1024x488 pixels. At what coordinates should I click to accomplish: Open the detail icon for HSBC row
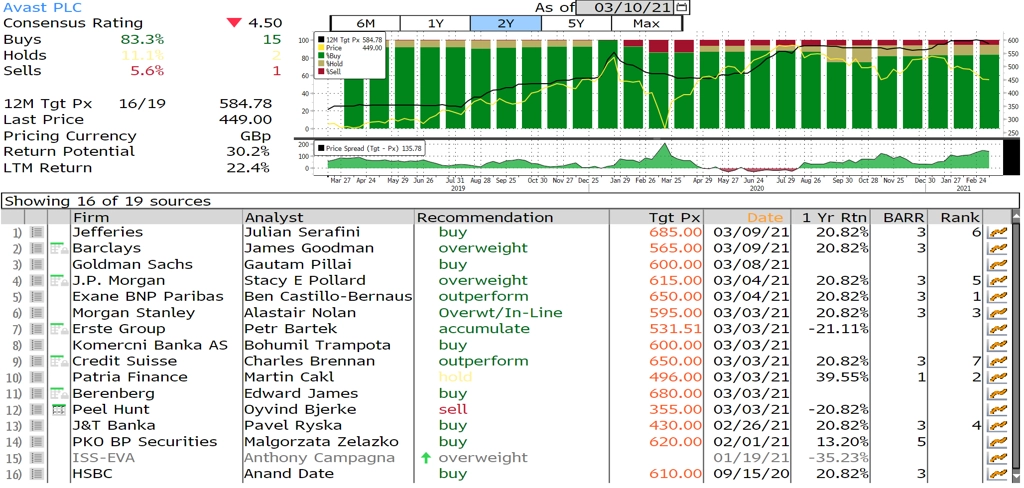tap(37, 474)
